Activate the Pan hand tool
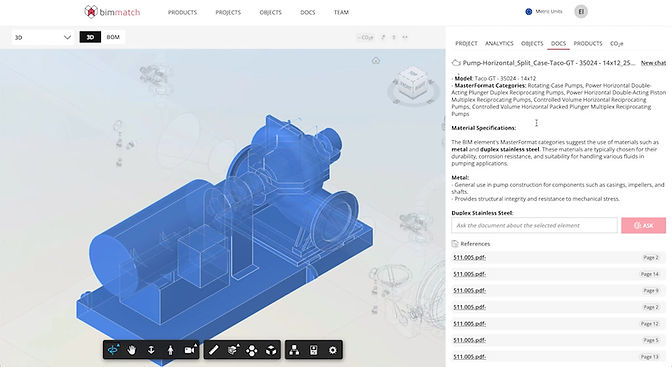The image size is (672, 367). coord(132,350)
